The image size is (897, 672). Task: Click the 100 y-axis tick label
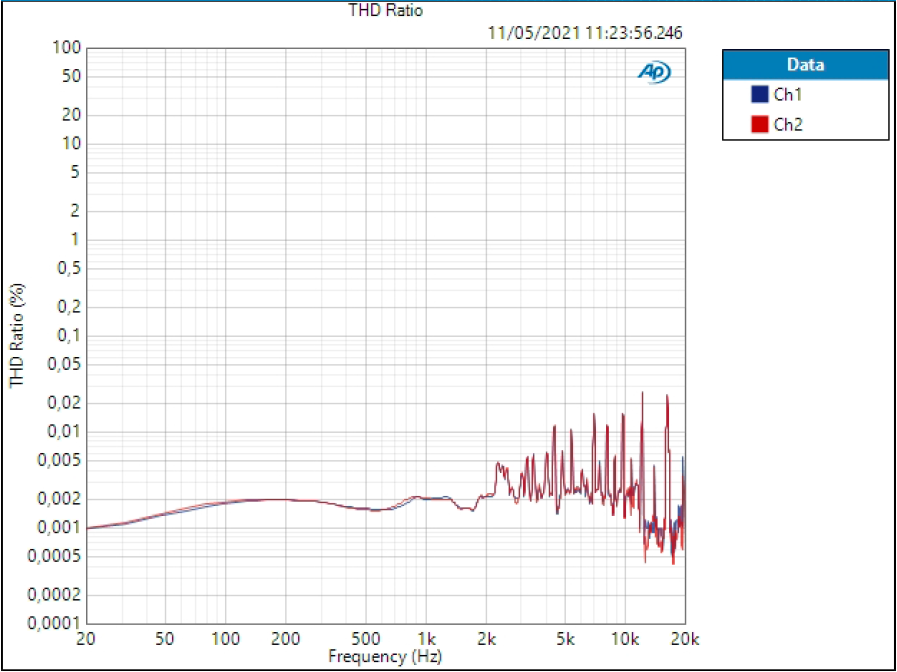coord(66,48)
